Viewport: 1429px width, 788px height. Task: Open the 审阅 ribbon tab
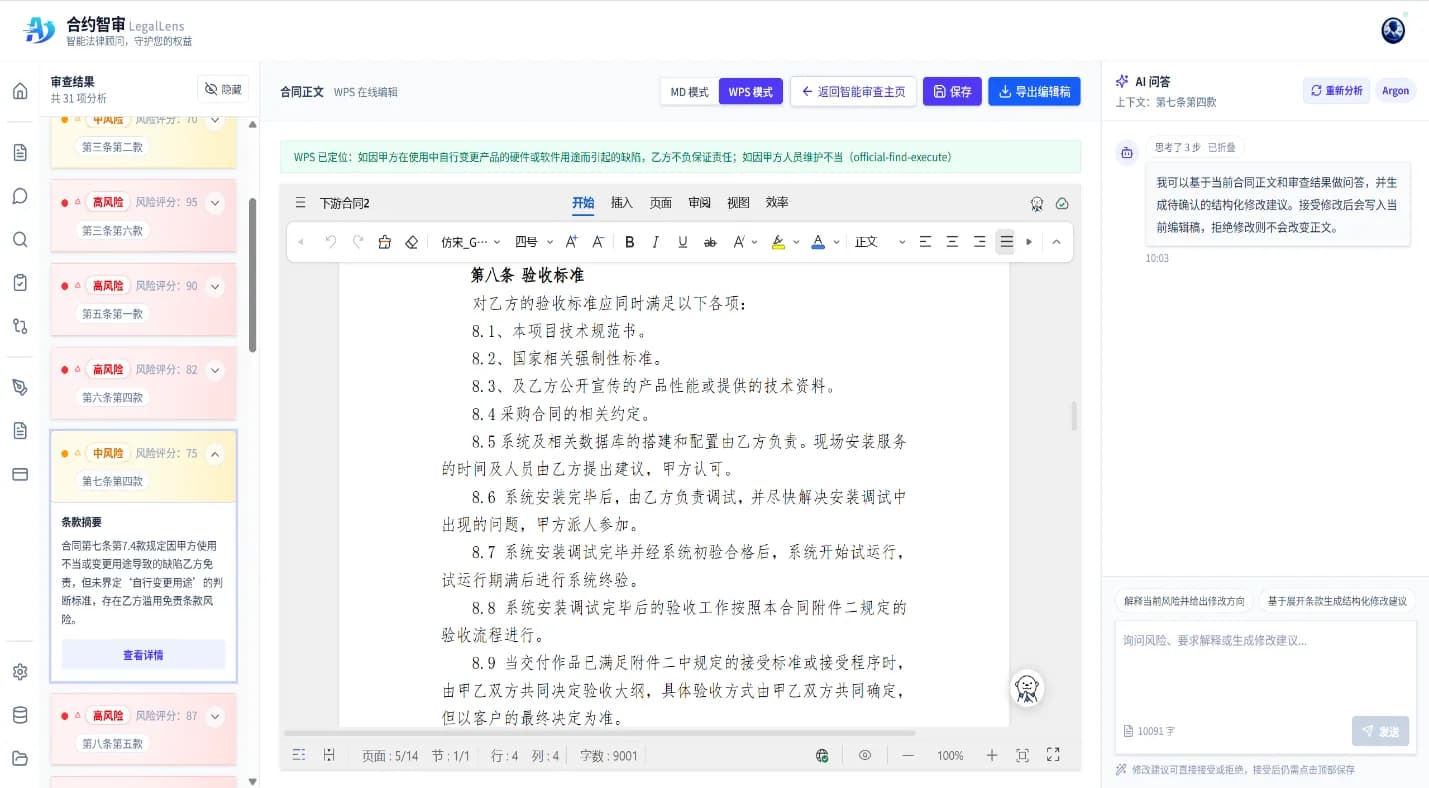pos(700,203)
